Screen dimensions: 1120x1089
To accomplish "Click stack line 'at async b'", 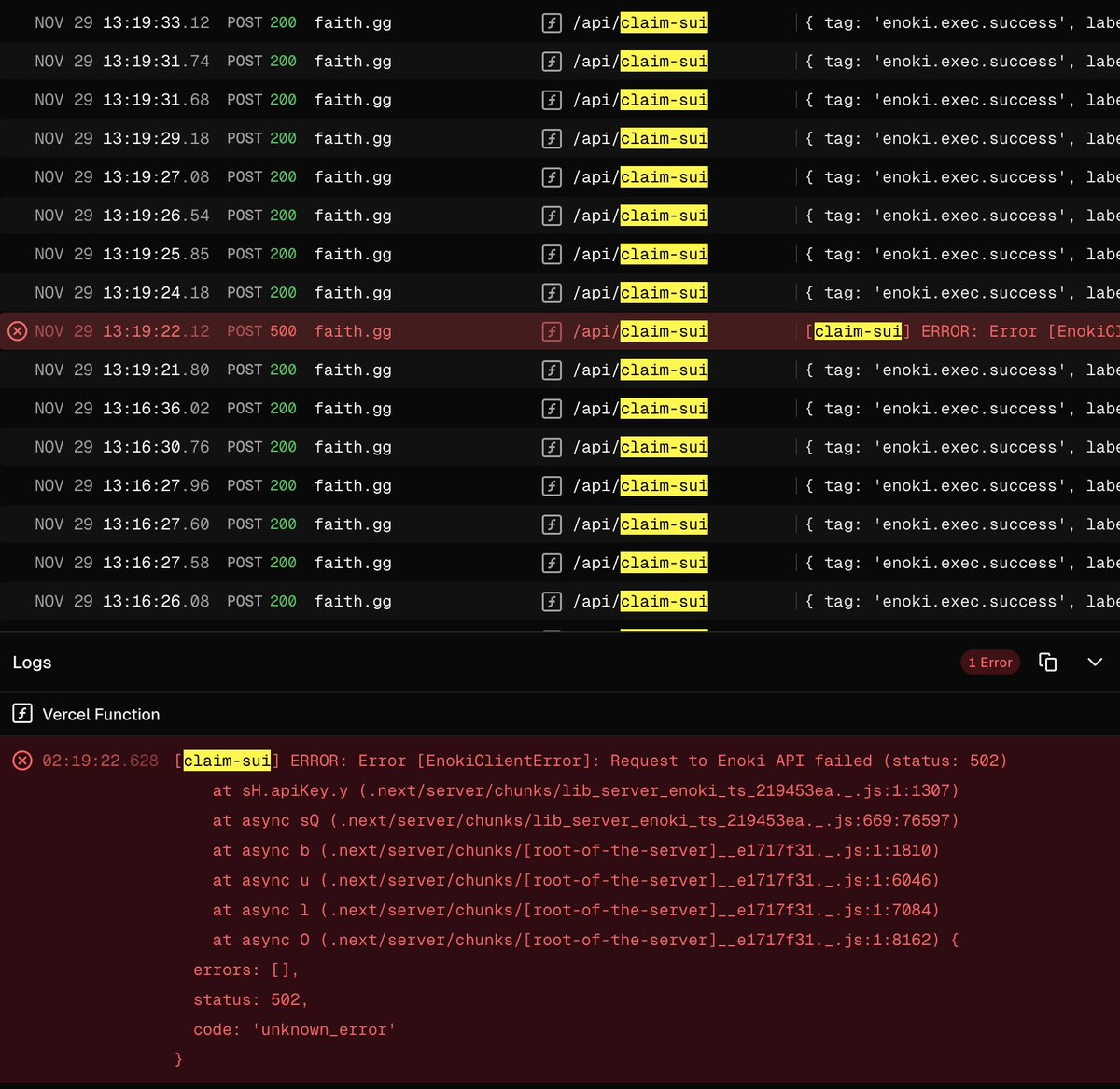I will 576,850.
